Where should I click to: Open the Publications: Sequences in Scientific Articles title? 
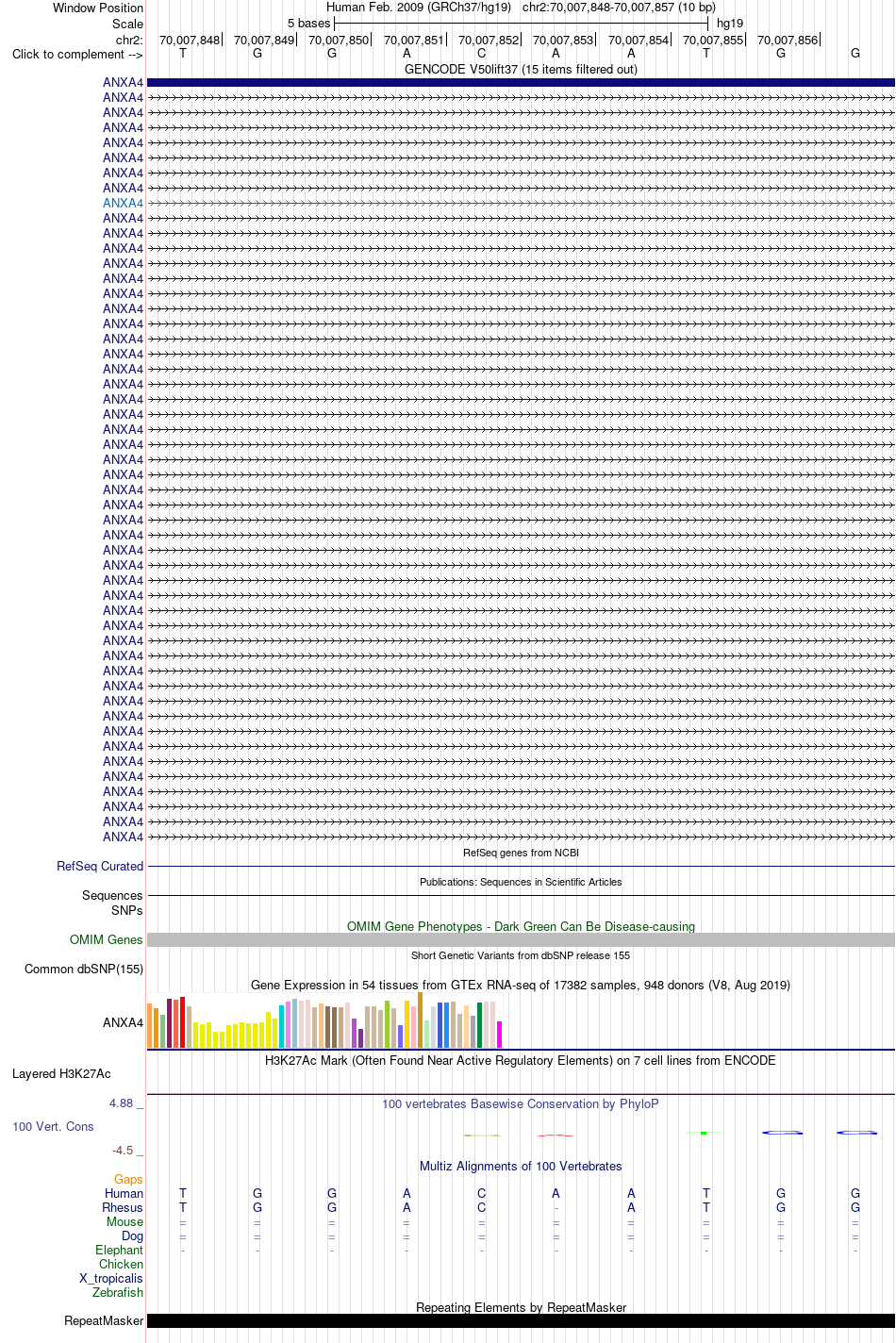click(x=521, y=882)
